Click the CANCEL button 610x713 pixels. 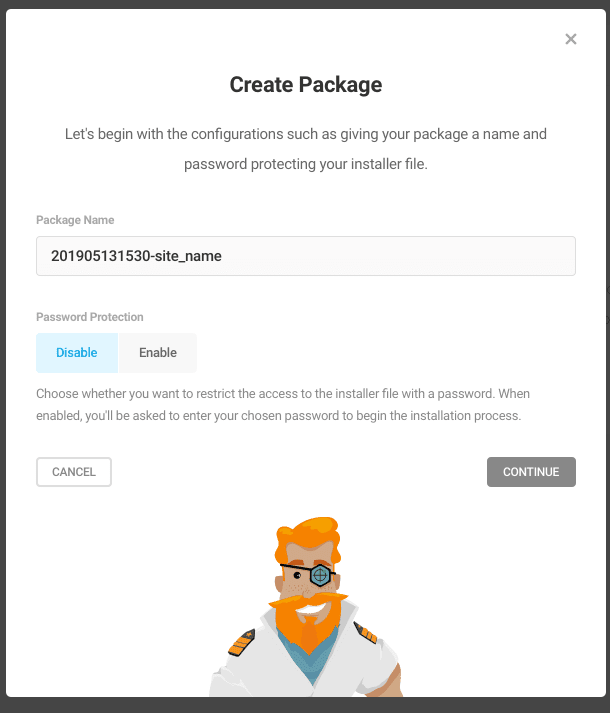pos(74,472)
